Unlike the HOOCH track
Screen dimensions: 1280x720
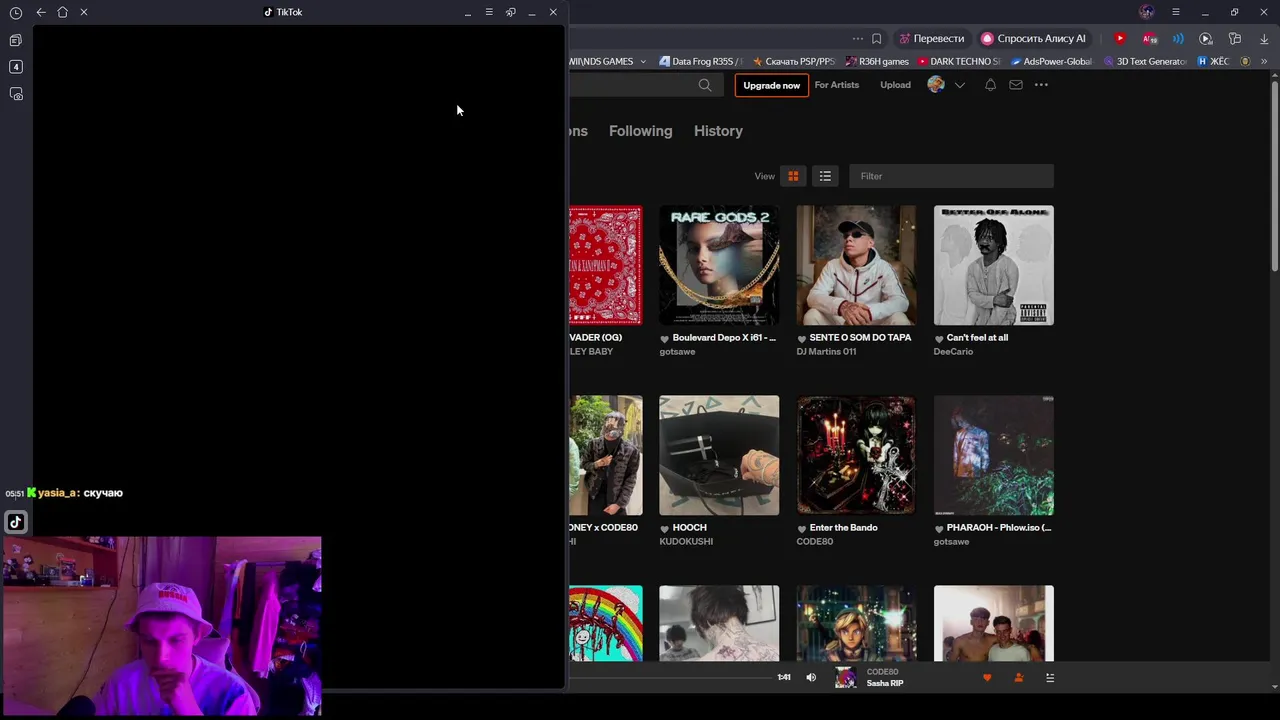click(664, 529)
